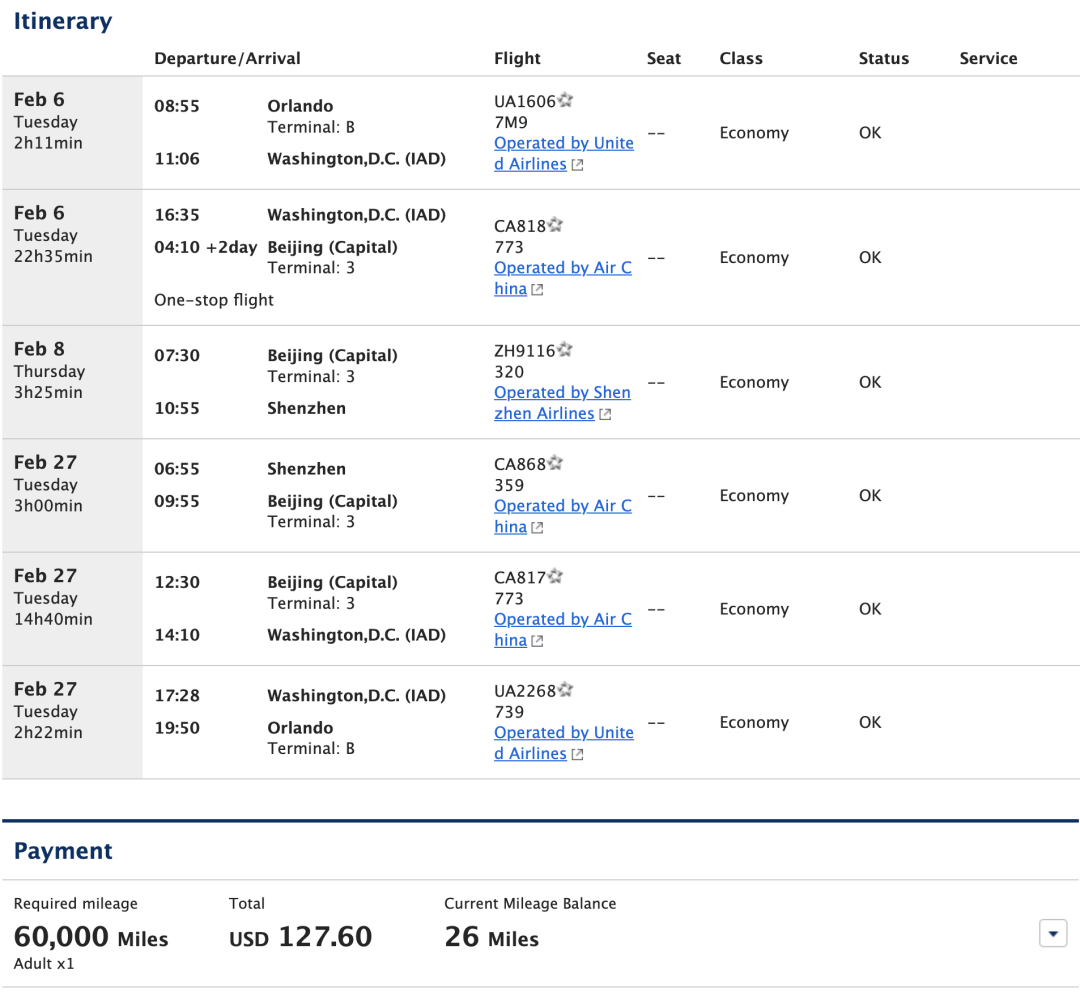Click the Star Alliance icon beside UA1606
1080x1000 pixels.
(565, 101)
